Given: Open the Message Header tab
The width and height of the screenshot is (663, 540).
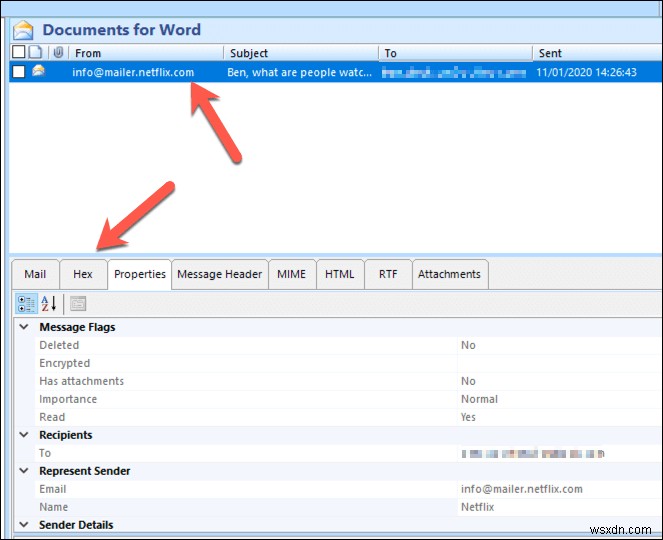Looking at the screenshot, I should [219, 274].
